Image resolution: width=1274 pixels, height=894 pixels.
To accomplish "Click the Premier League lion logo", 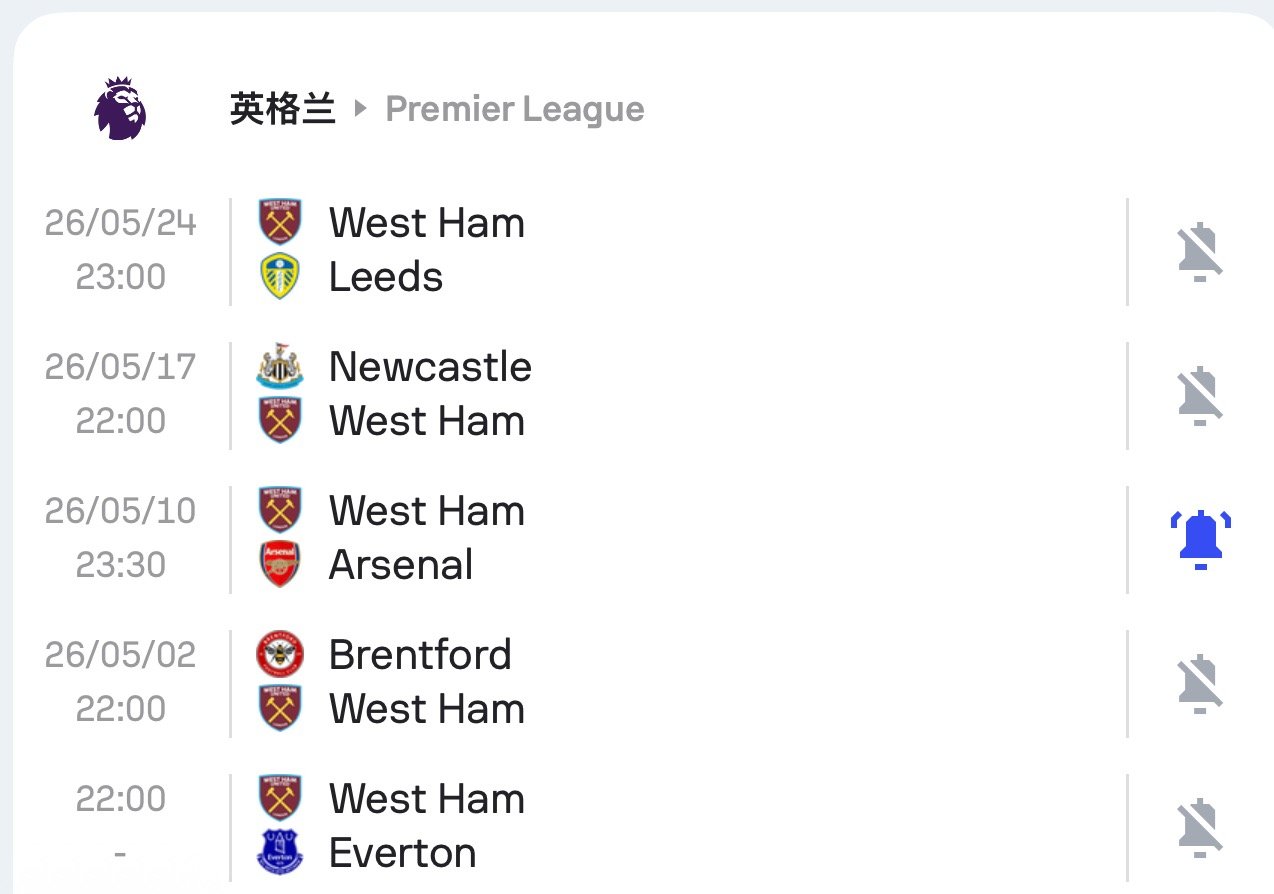I will pos(120,109).
